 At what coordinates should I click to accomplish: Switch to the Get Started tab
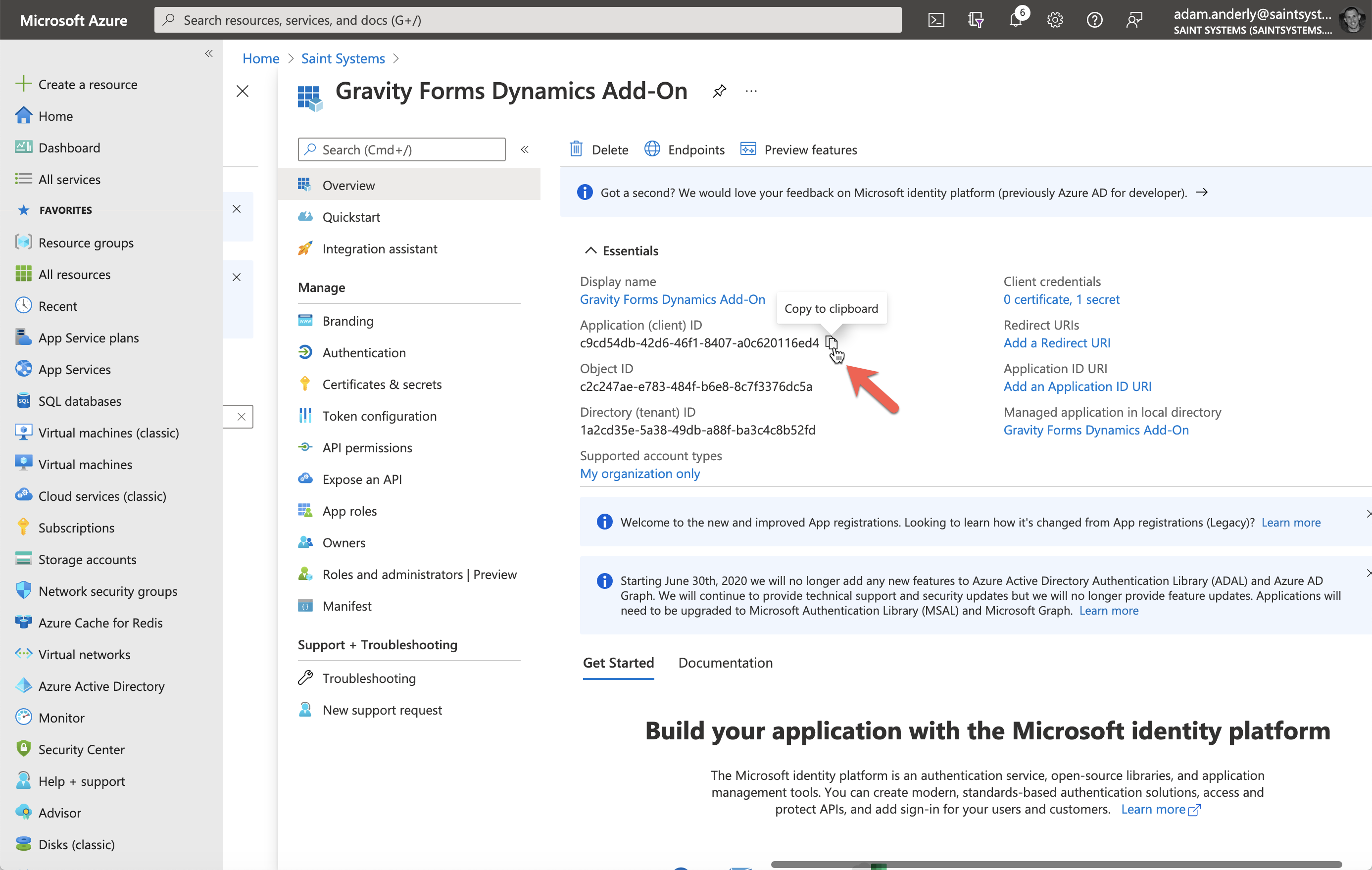click(x=618, y=663)
